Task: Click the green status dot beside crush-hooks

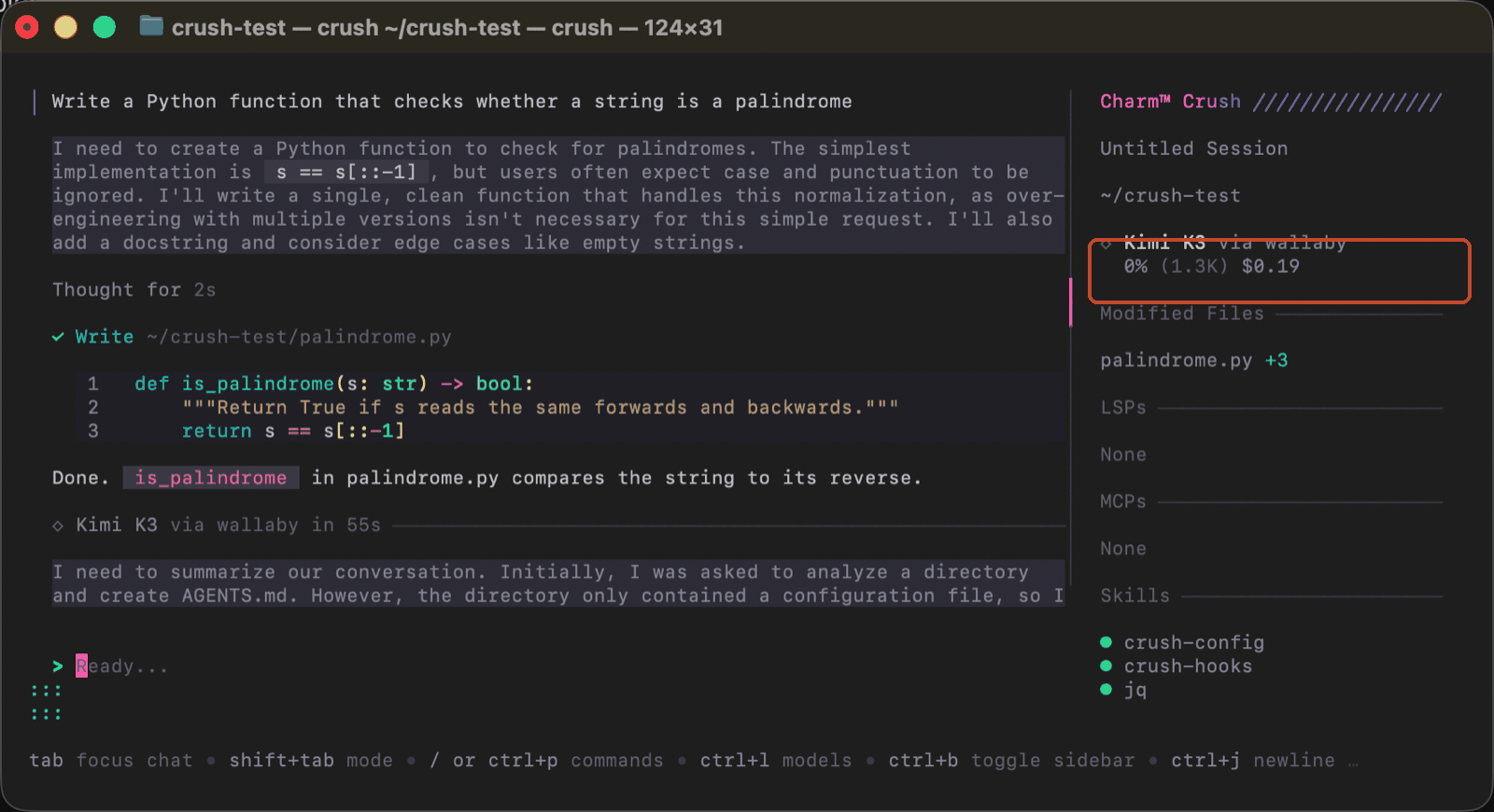Action: 1106,665
